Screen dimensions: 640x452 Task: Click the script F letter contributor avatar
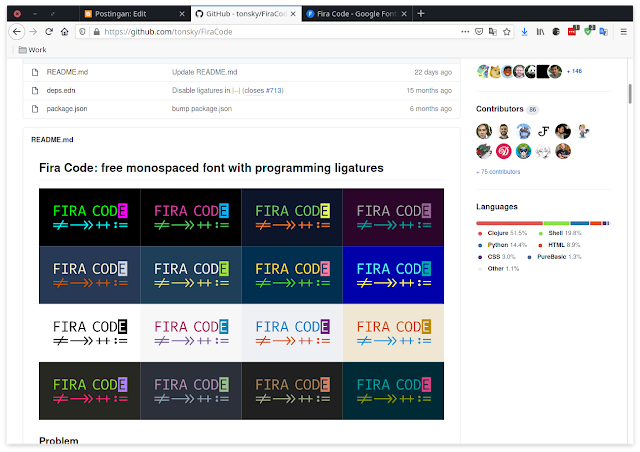point(543,131)
